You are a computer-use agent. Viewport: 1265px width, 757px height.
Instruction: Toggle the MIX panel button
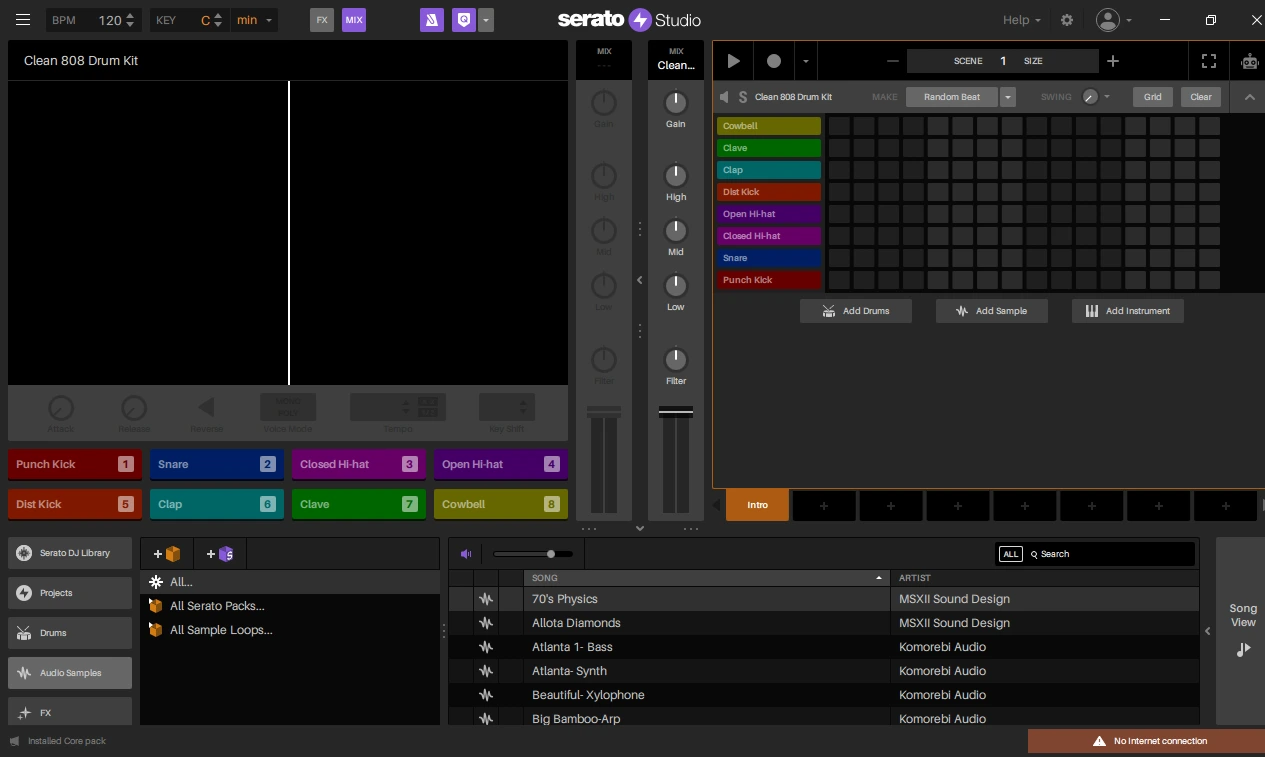click(354, 20)
